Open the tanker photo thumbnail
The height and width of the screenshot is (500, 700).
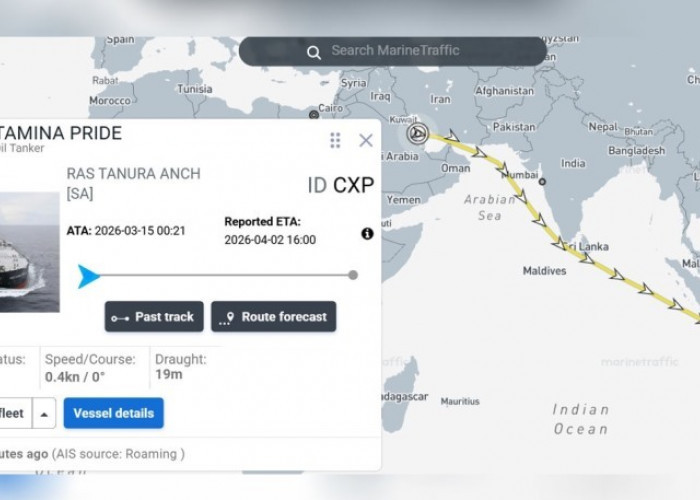click(x=29, y=252)
